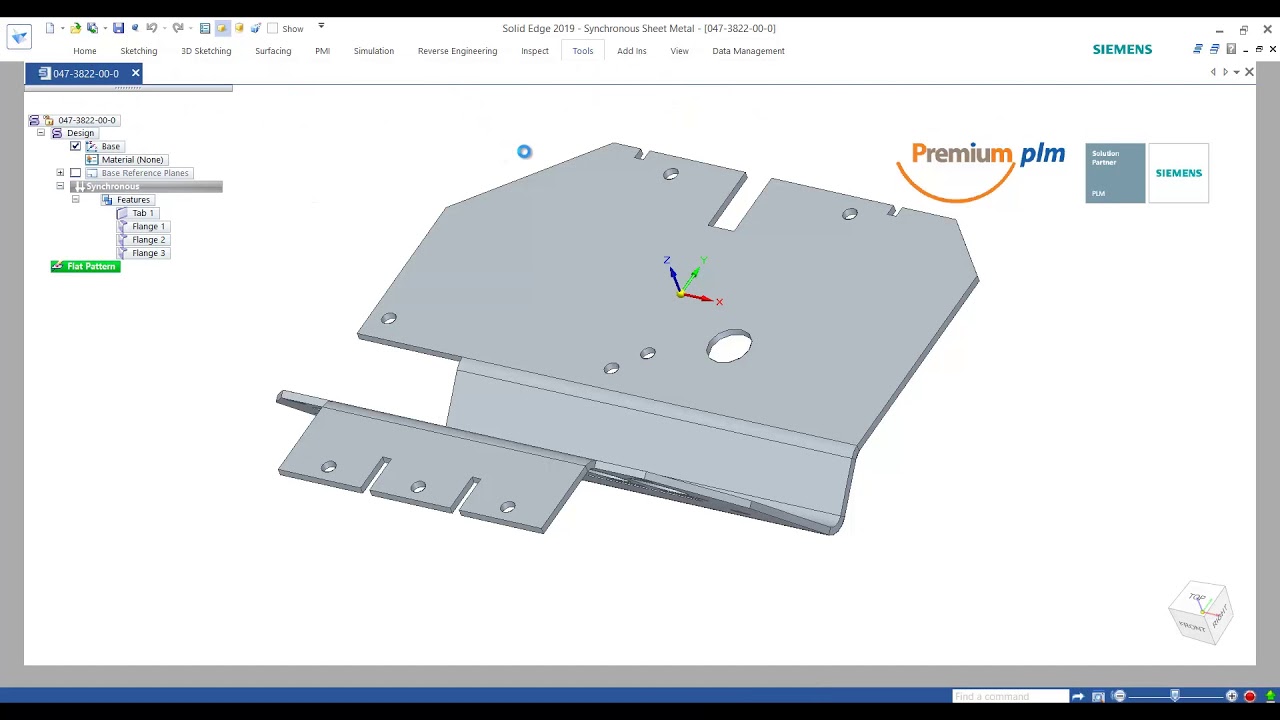Click the zoom slider handle
Viewport: 1280px width, 720px height.
tap(1175, 696)
